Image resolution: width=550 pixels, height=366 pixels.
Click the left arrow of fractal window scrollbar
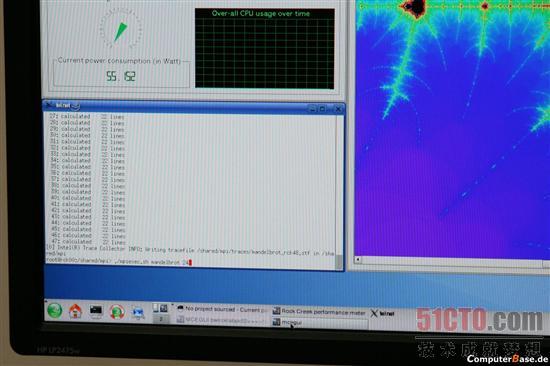(x=358, y=260)
